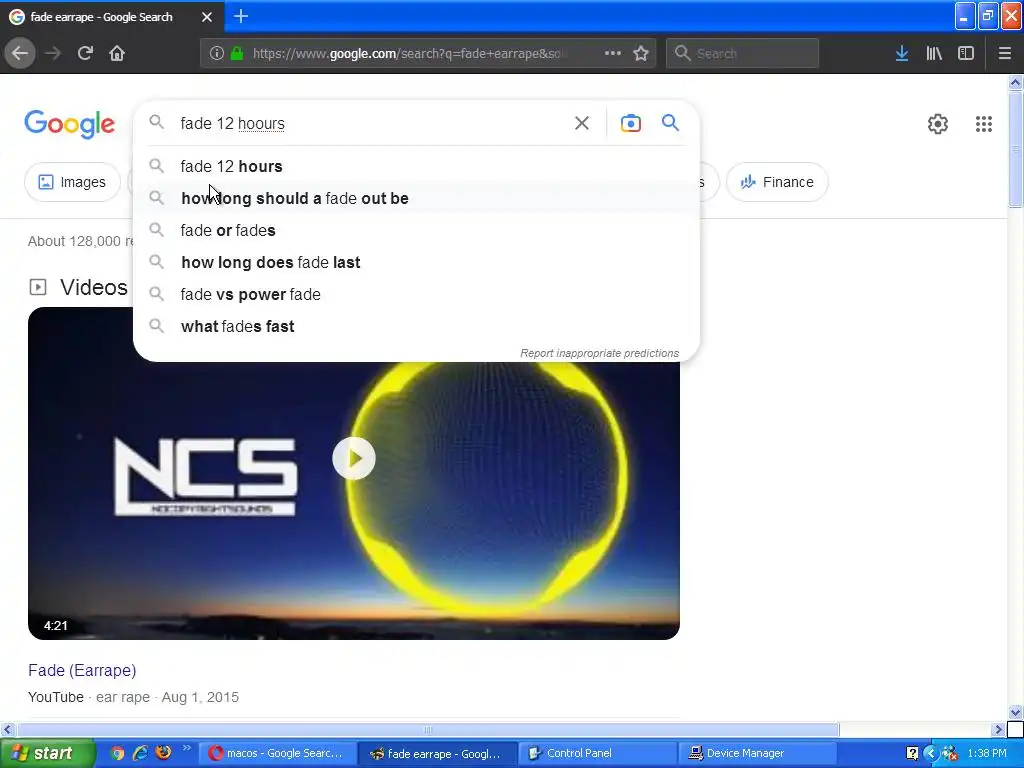The height and width of the screenshot is (768, 1024).
Task: Click the help question-mark tray icon
Action: pos(912,754)
